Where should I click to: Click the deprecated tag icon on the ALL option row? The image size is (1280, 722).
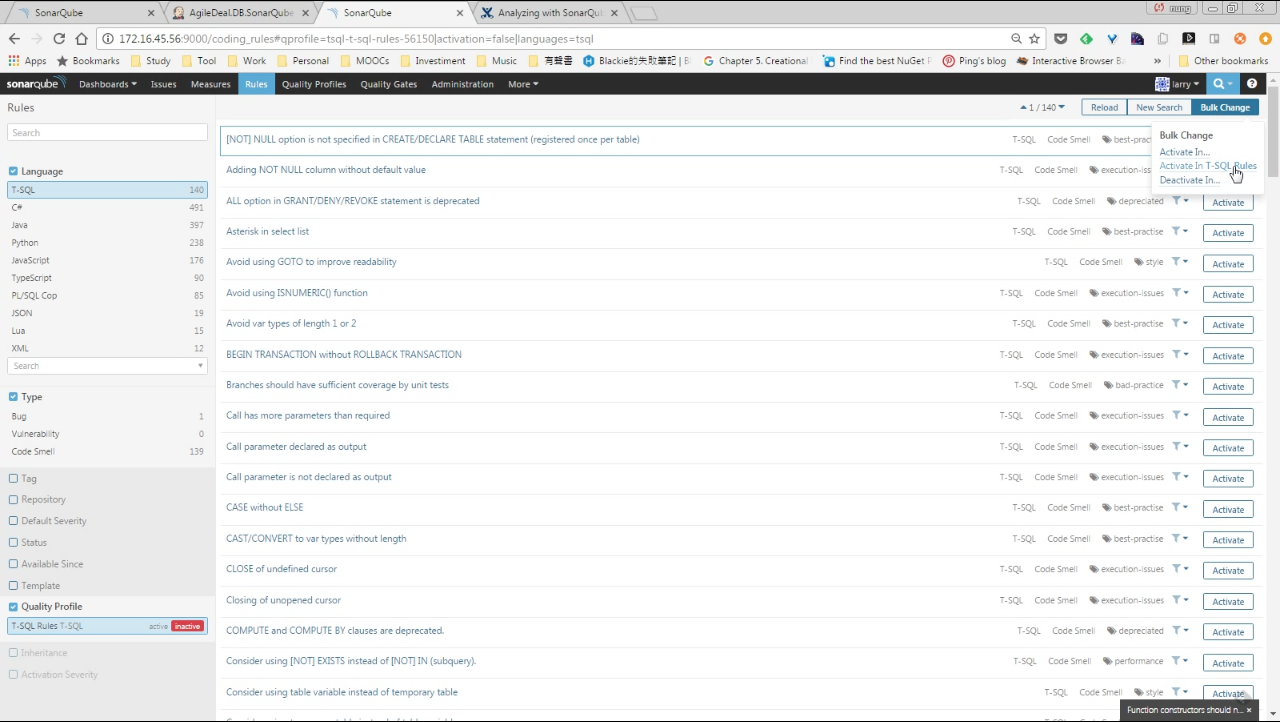[x=1111, y=201]
